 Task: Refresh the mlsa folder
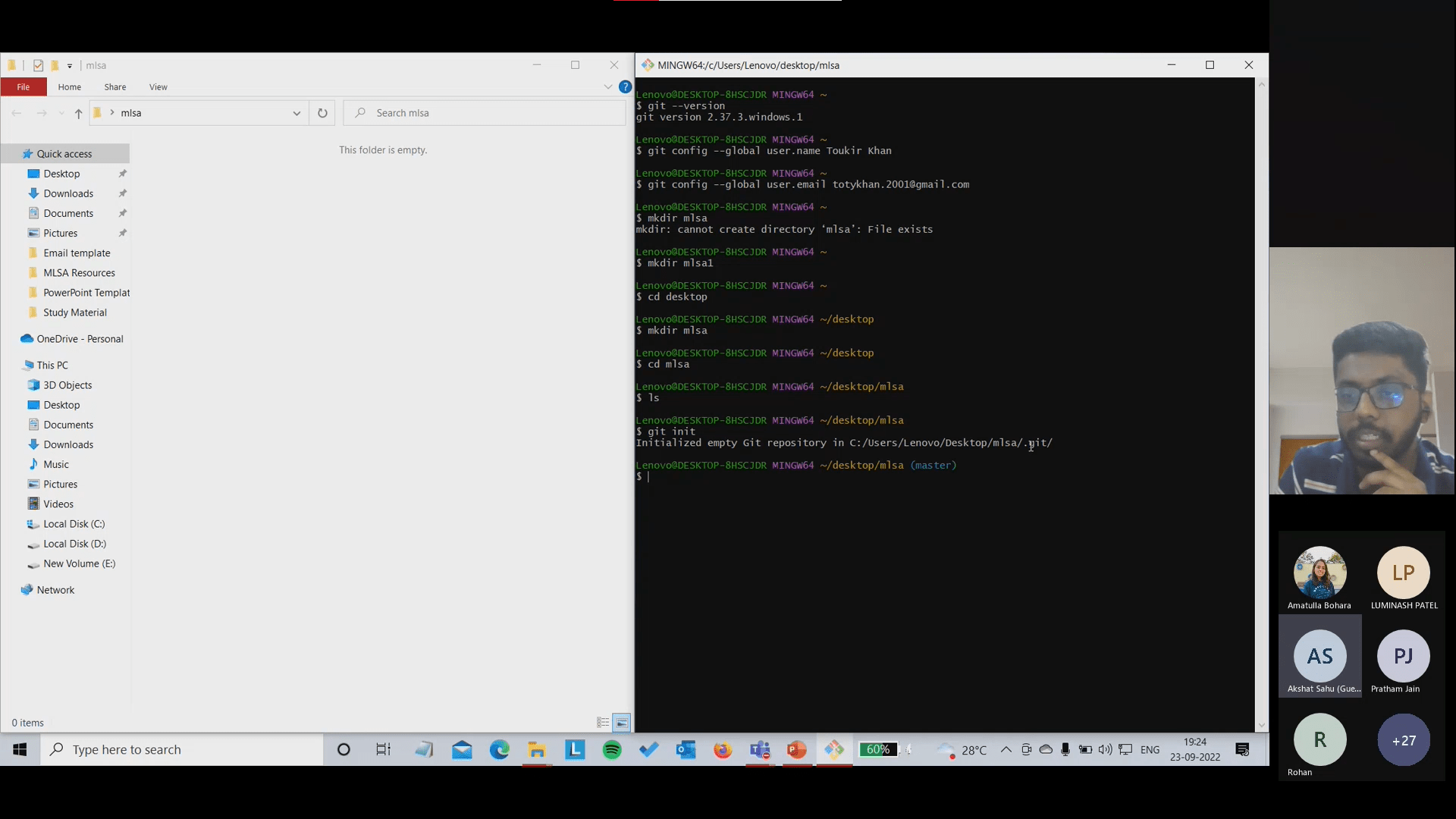point(322,113)
